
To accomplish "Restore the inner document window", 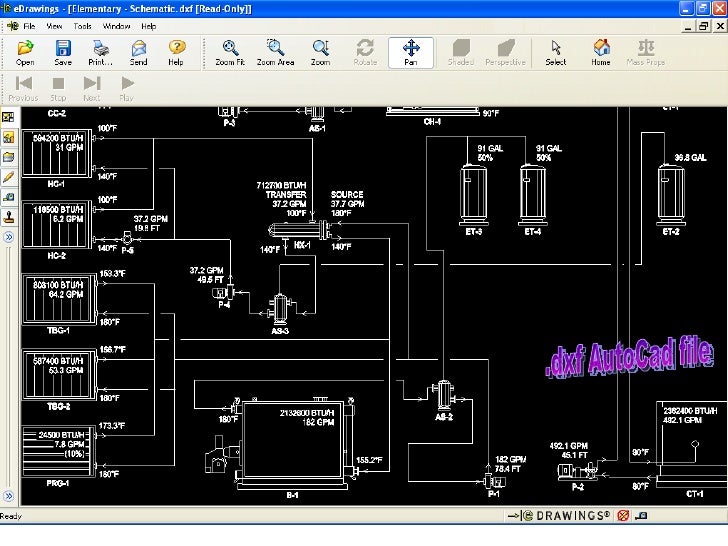I will tap(704, 26).
